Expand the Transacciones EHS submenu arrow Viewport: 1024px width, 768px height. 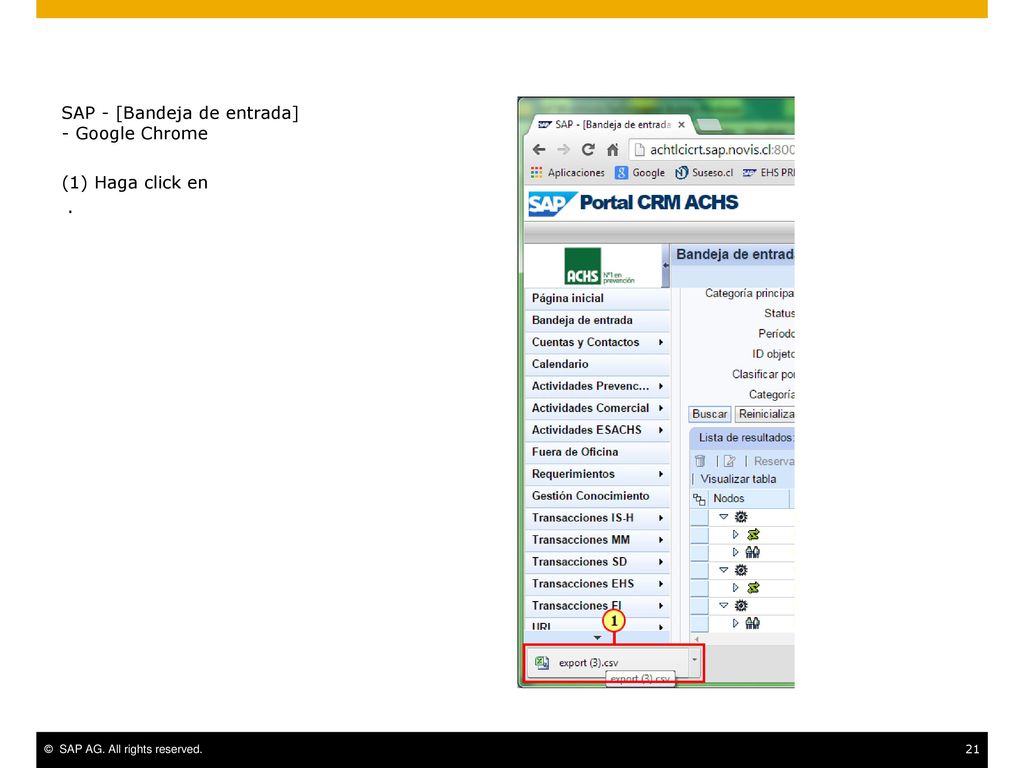tap(661, 584)
